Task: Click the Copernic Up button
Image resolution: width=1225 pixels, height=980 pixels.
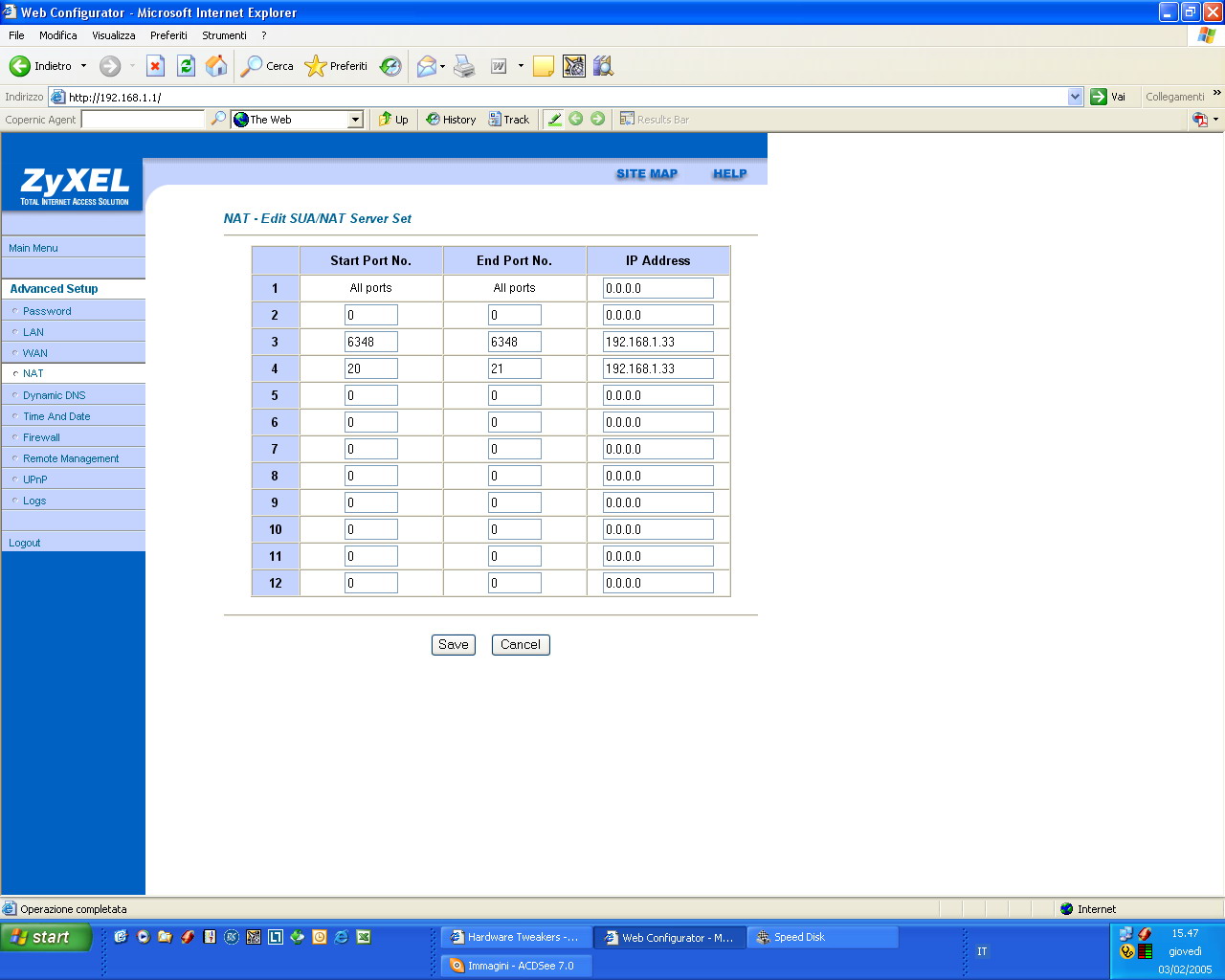Action: point(393,120)
